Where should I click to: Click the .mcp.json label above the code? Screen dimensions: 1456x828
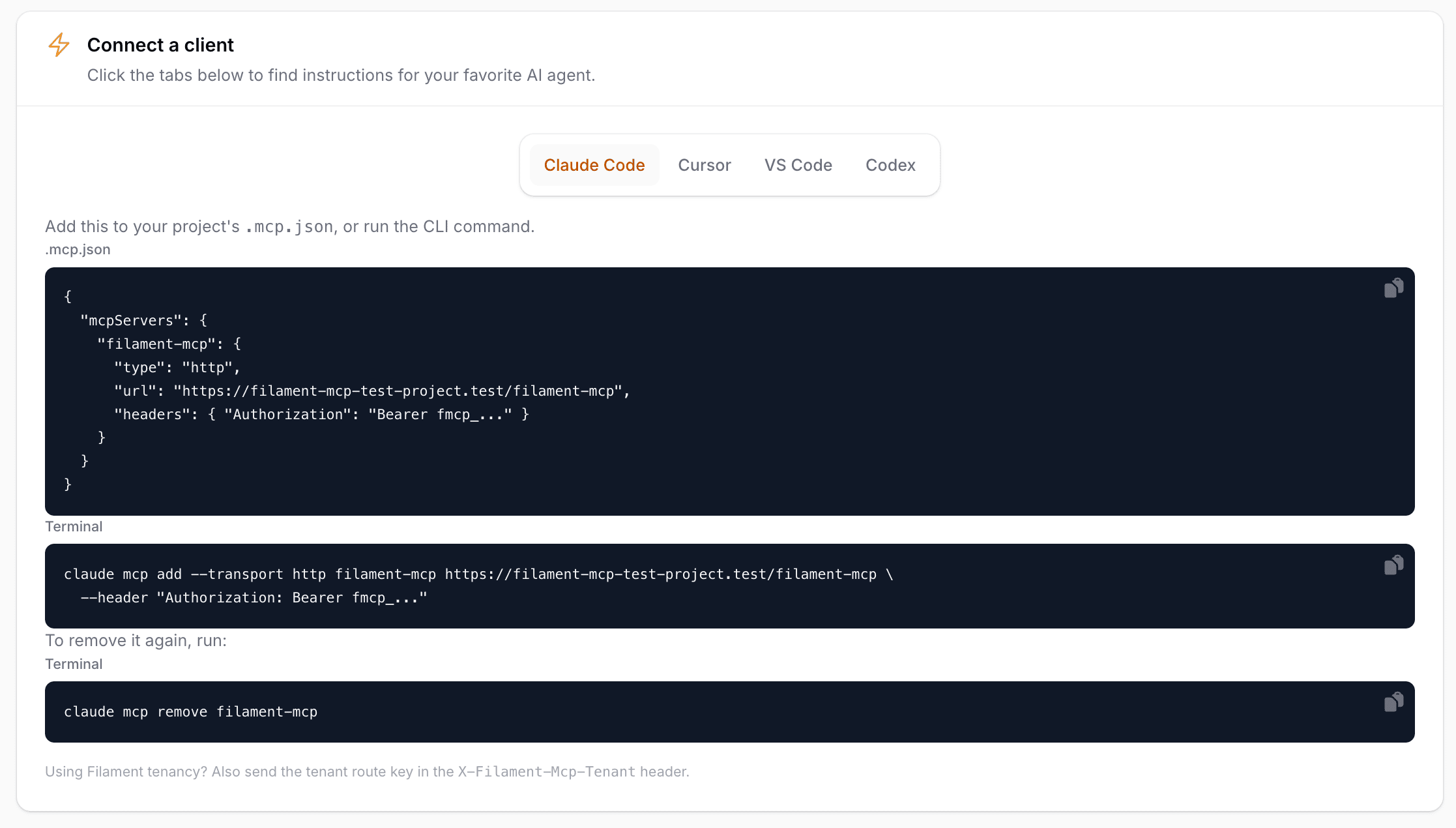78,249
